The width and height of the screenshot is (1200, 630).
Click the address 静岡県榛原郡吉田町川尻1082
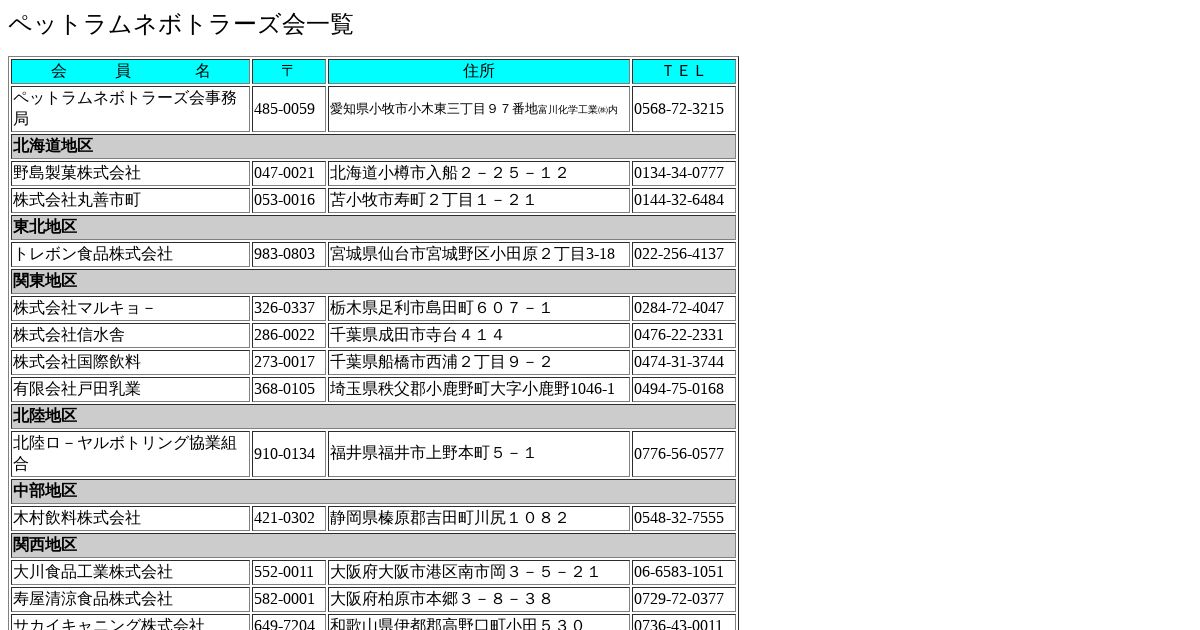coord(449,518)
